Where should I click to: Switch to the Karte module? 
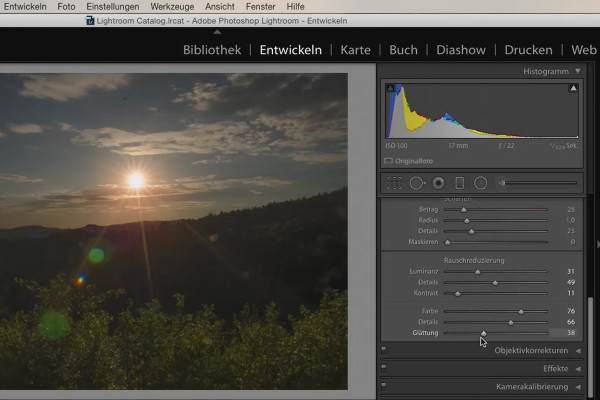355,50
